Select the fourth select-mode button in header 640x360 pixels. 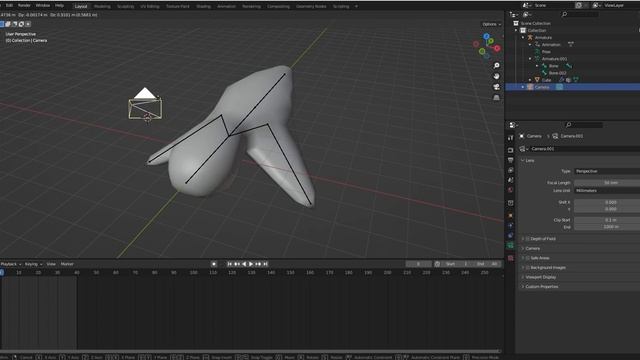pos(21,24)
